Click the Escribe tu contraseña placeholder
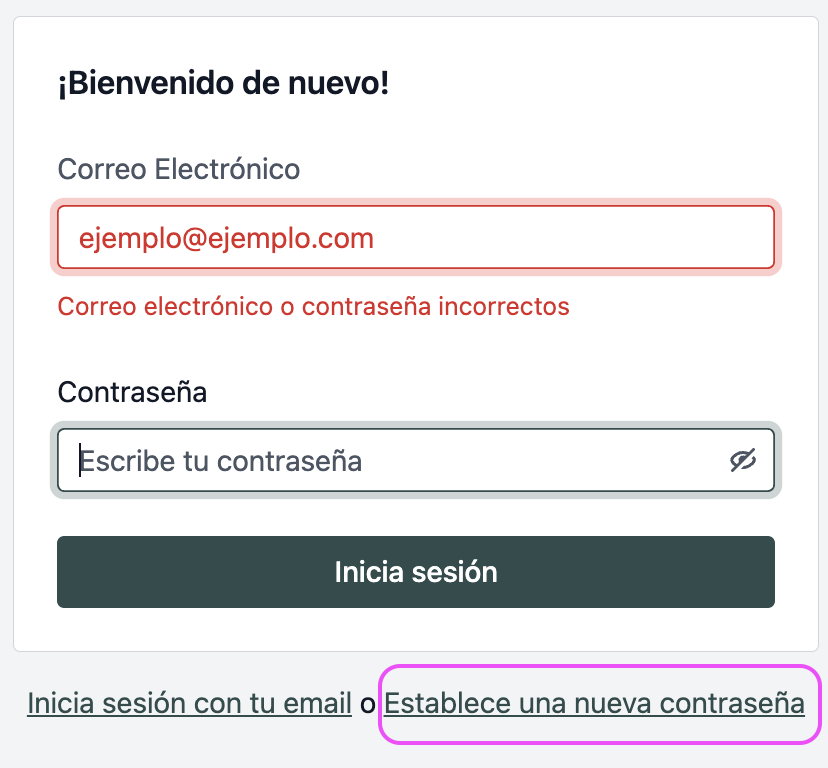The width and height of the screenshot is (828, 768). pyautogui.click(x=220, y=461)
